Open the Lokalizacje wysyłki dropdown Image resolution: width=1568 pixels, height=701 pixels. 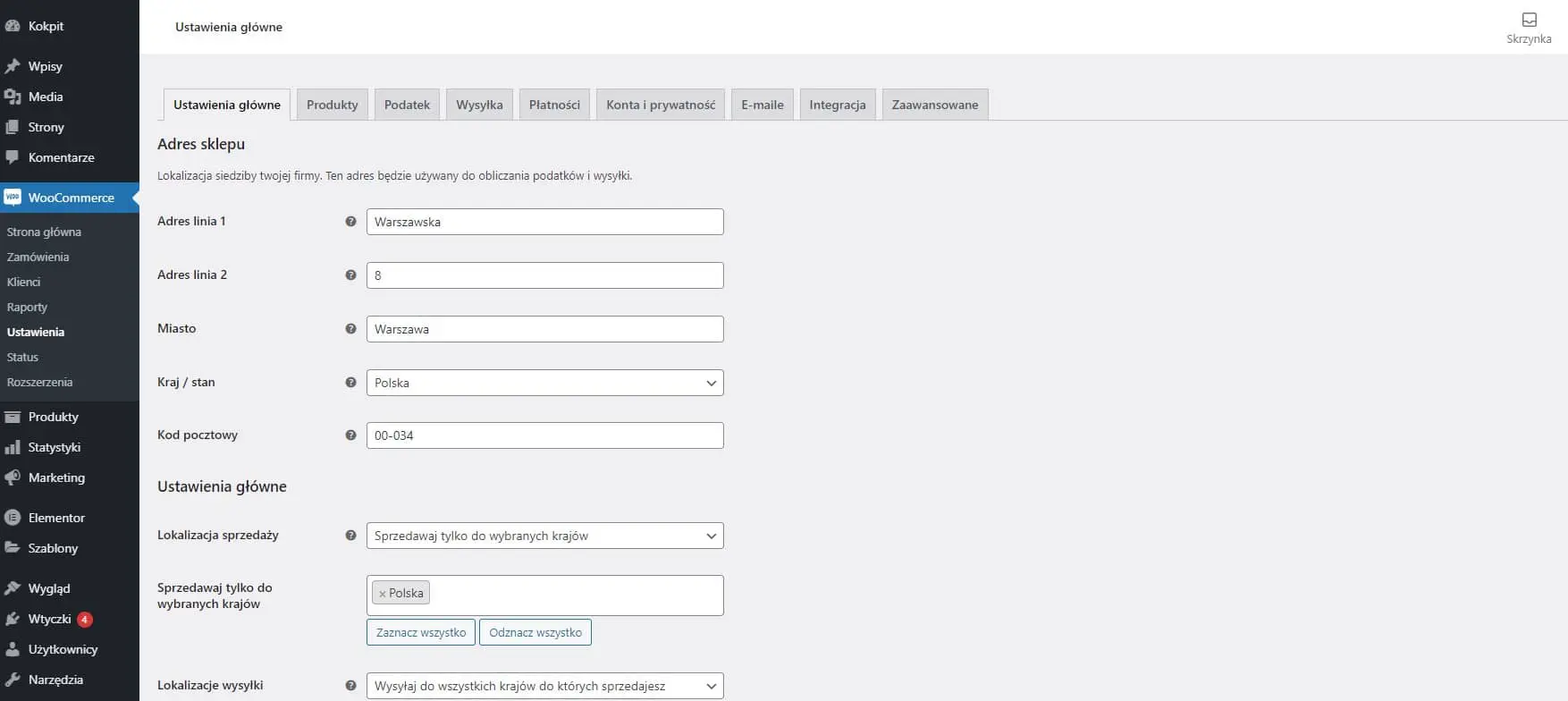coord(544,686)
